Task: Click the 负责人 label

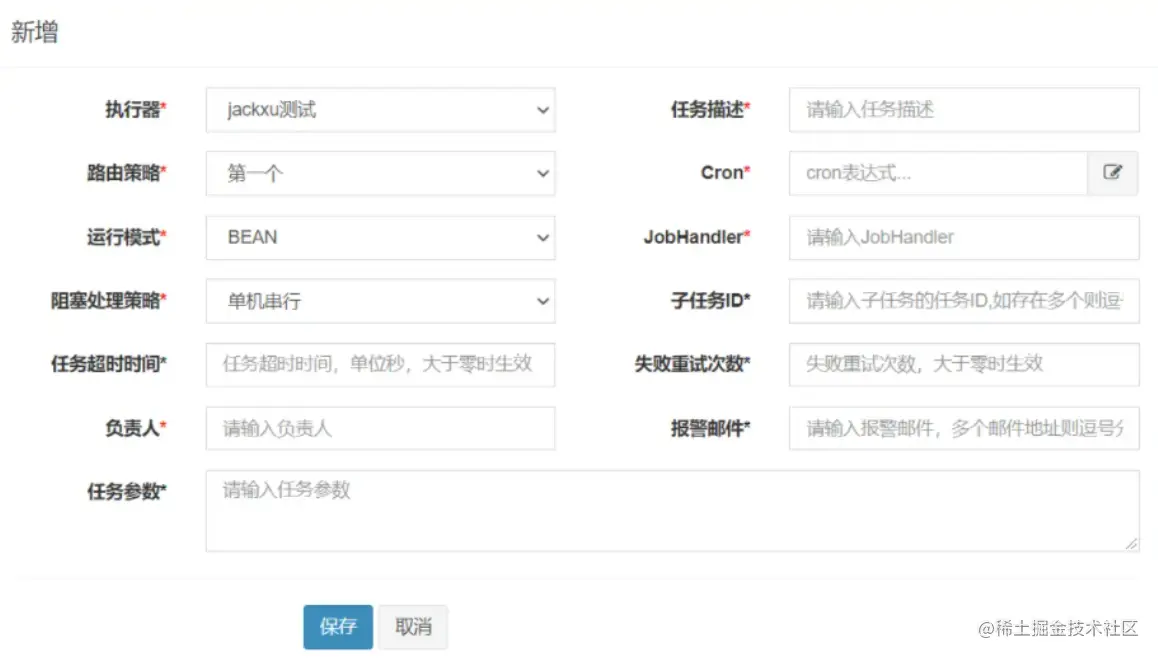Action: pos(135,428)
